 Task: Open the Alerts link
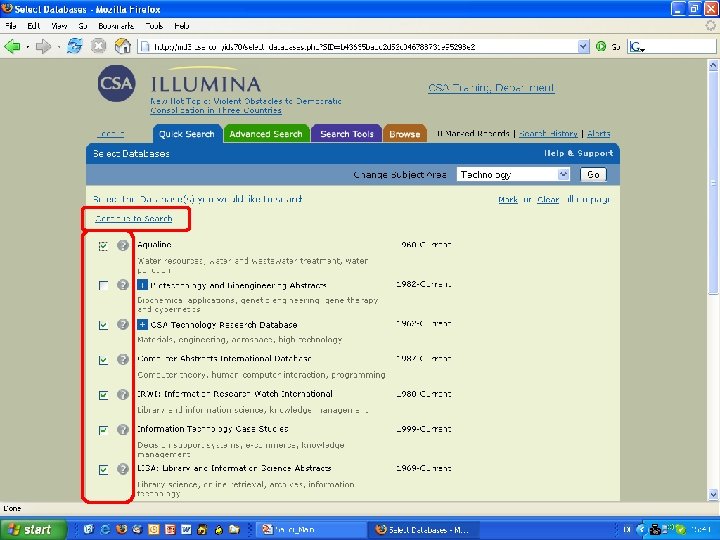click(x=599, y=134)
